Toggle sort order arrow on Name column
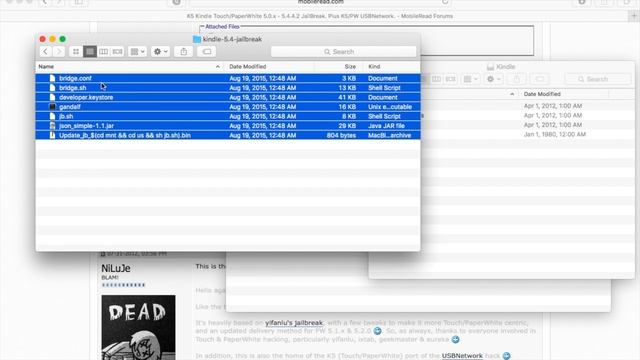 point(218,67)
